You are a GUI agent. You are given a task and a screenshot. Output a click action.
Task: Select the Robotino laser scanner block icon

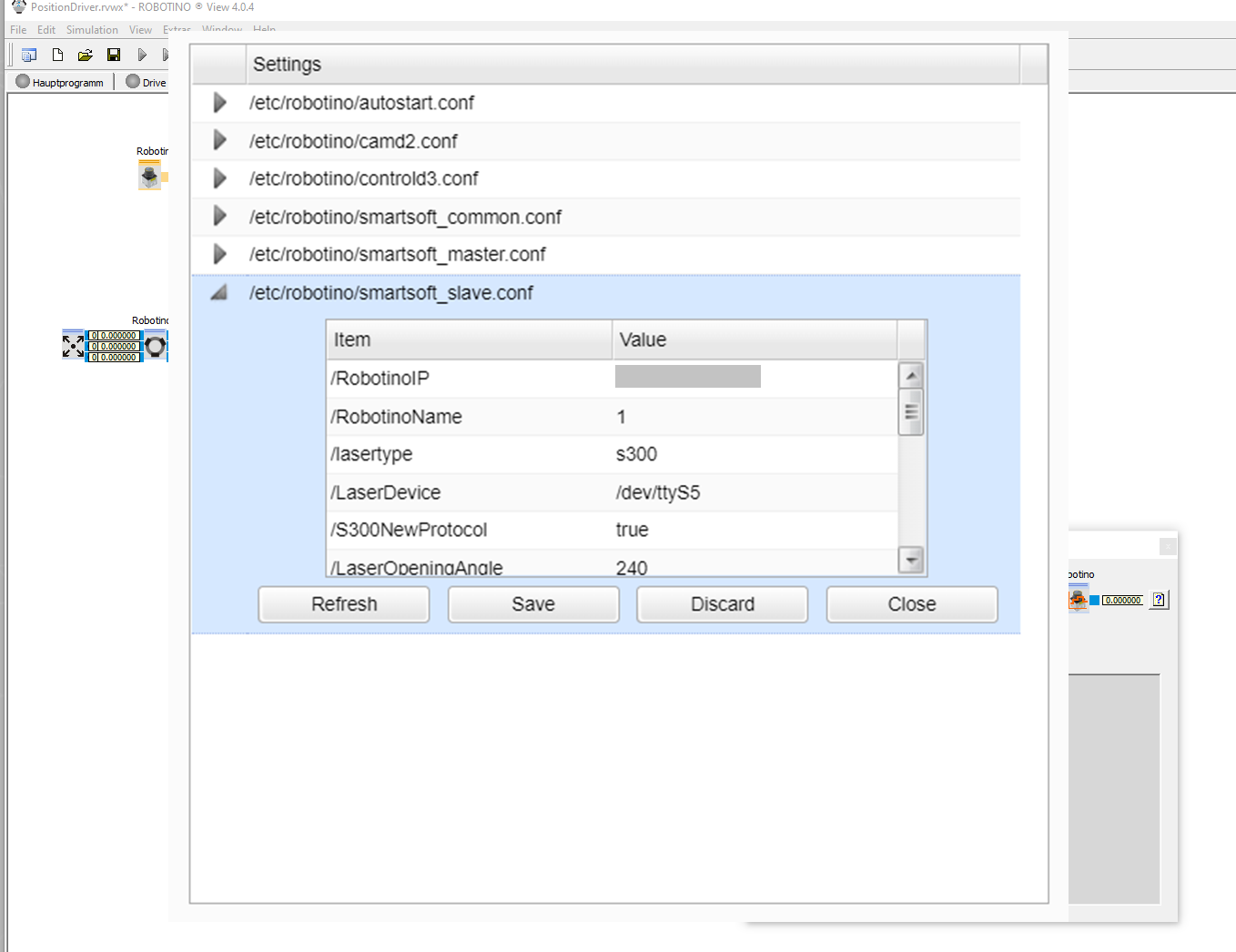(x=149, y=175)
